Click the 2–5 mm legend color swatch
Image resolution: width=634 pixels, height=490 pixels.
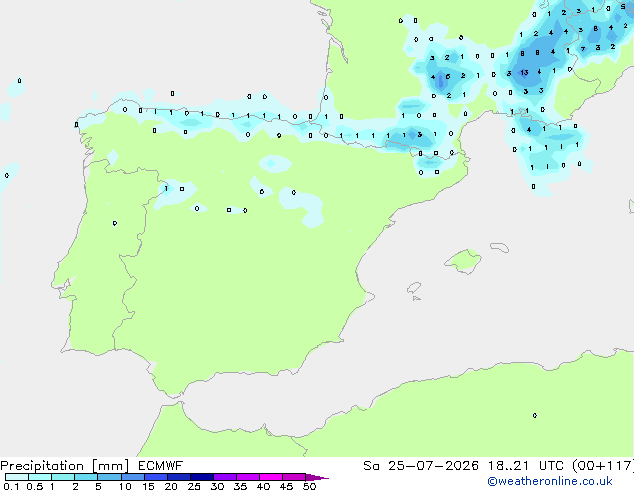click(86, 477)
